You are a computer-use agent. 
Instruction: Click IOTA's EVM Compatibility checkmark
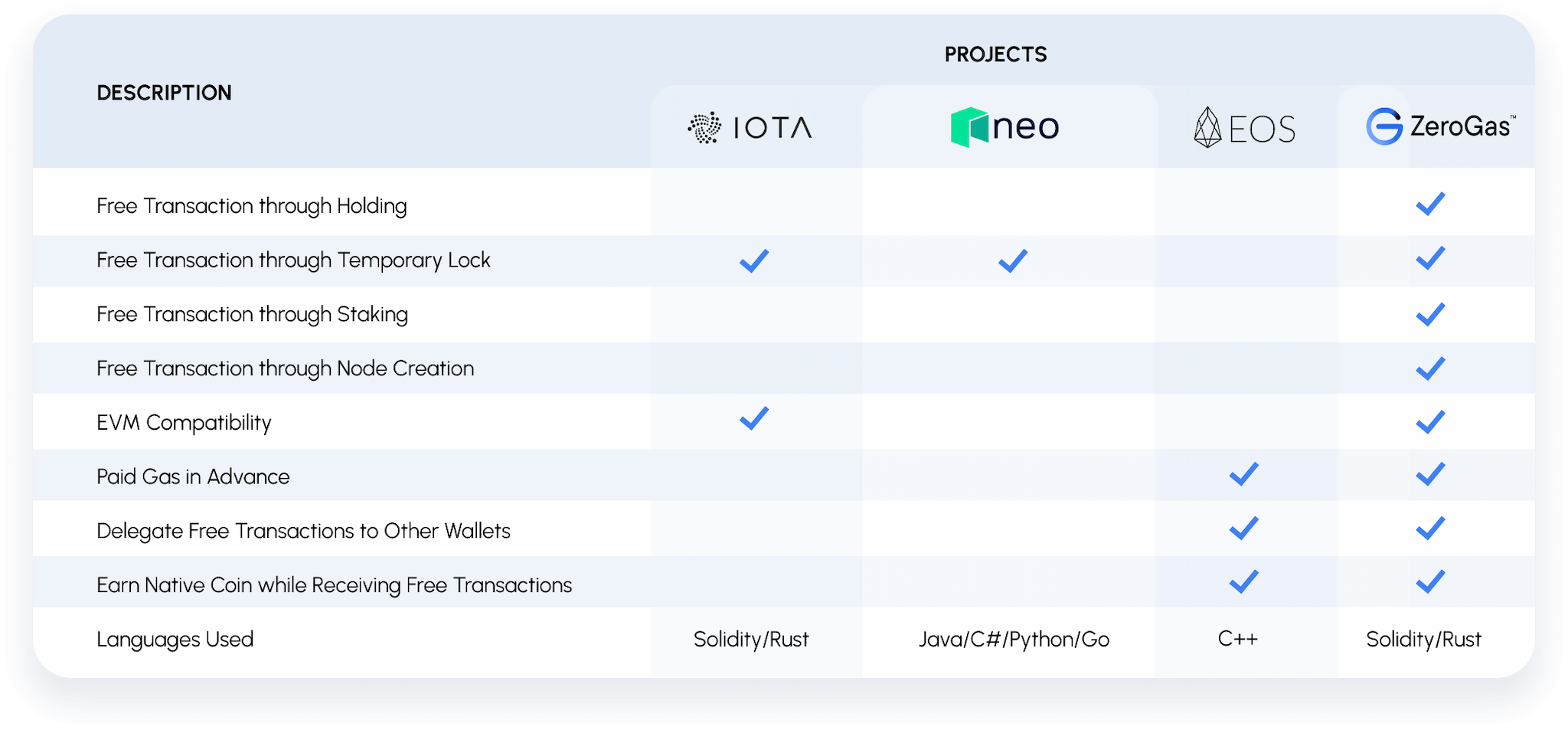(x=754, y=418)
